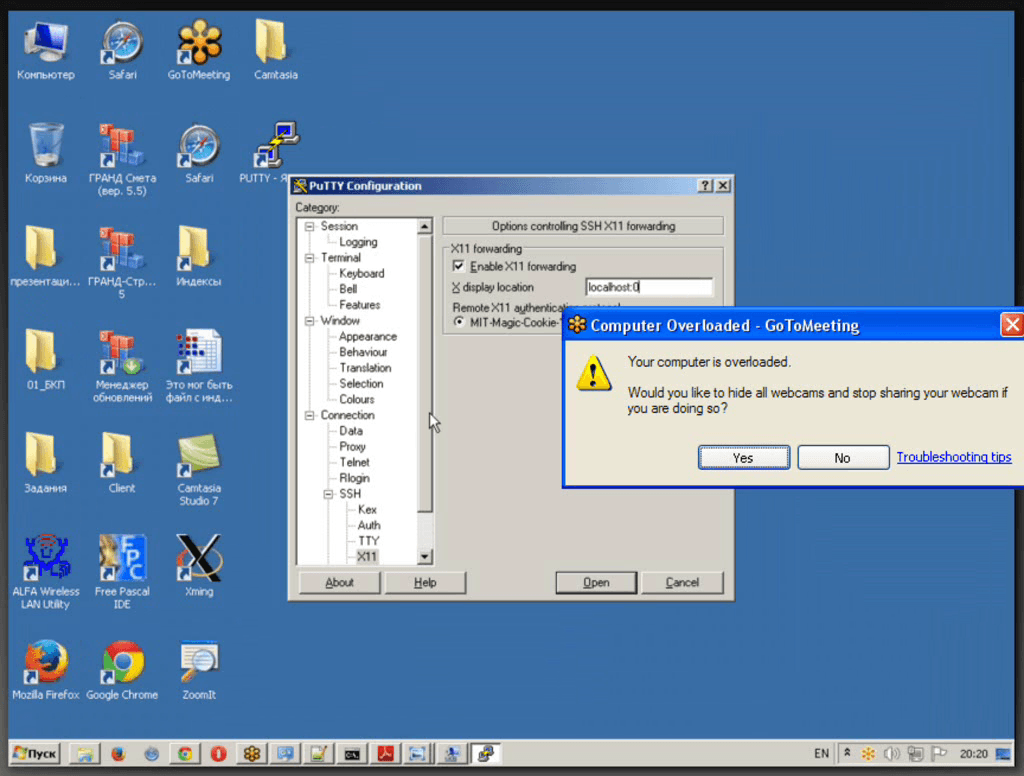
Task: Click the Help button in PuTTY
Action: (x=425, y=583)
